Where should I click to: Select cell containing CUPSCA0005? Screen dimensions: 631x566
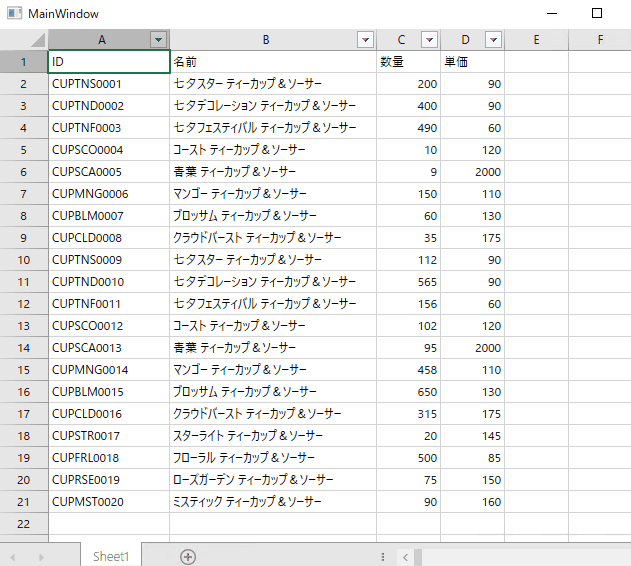click(108, 172)
